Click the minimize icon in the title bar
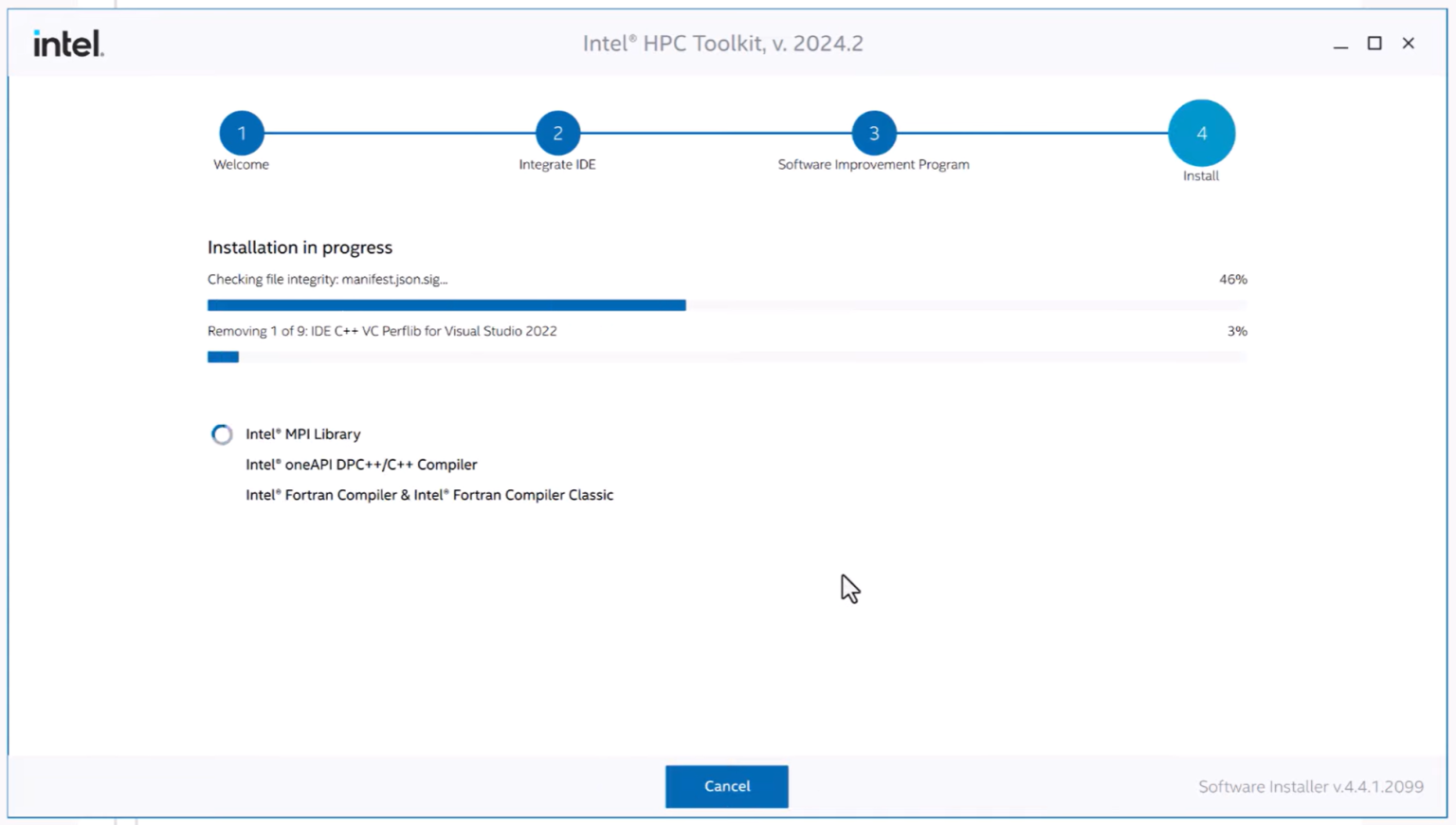This screenshot has width=1456, height=825. pos(1340,44)
